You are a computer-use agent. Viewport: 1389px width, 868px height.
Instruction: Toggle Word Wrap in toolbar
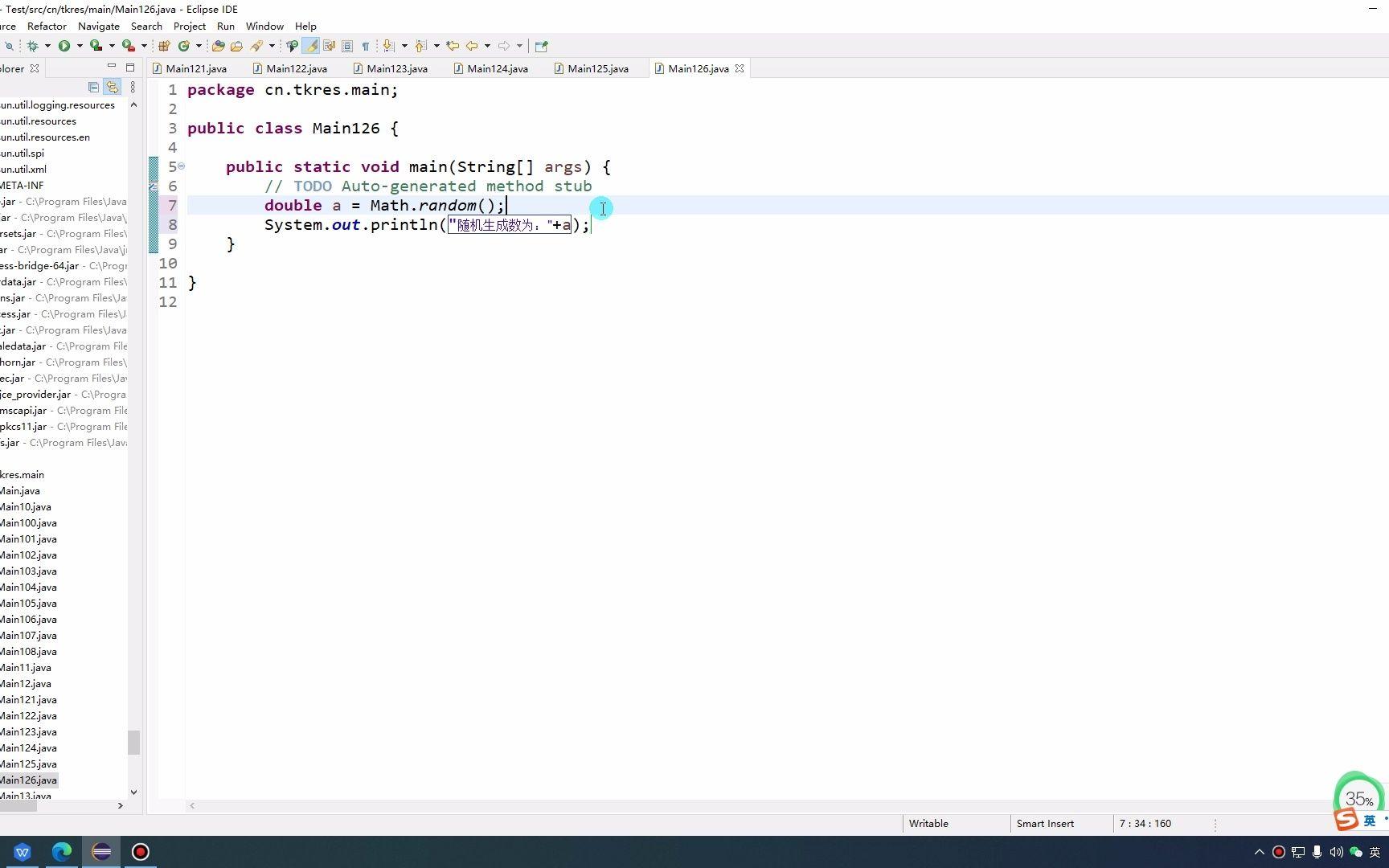[330, 46]
